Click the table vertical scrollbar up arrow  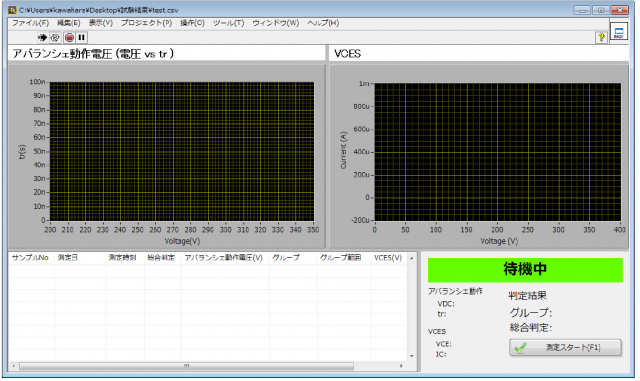[412, 258]
